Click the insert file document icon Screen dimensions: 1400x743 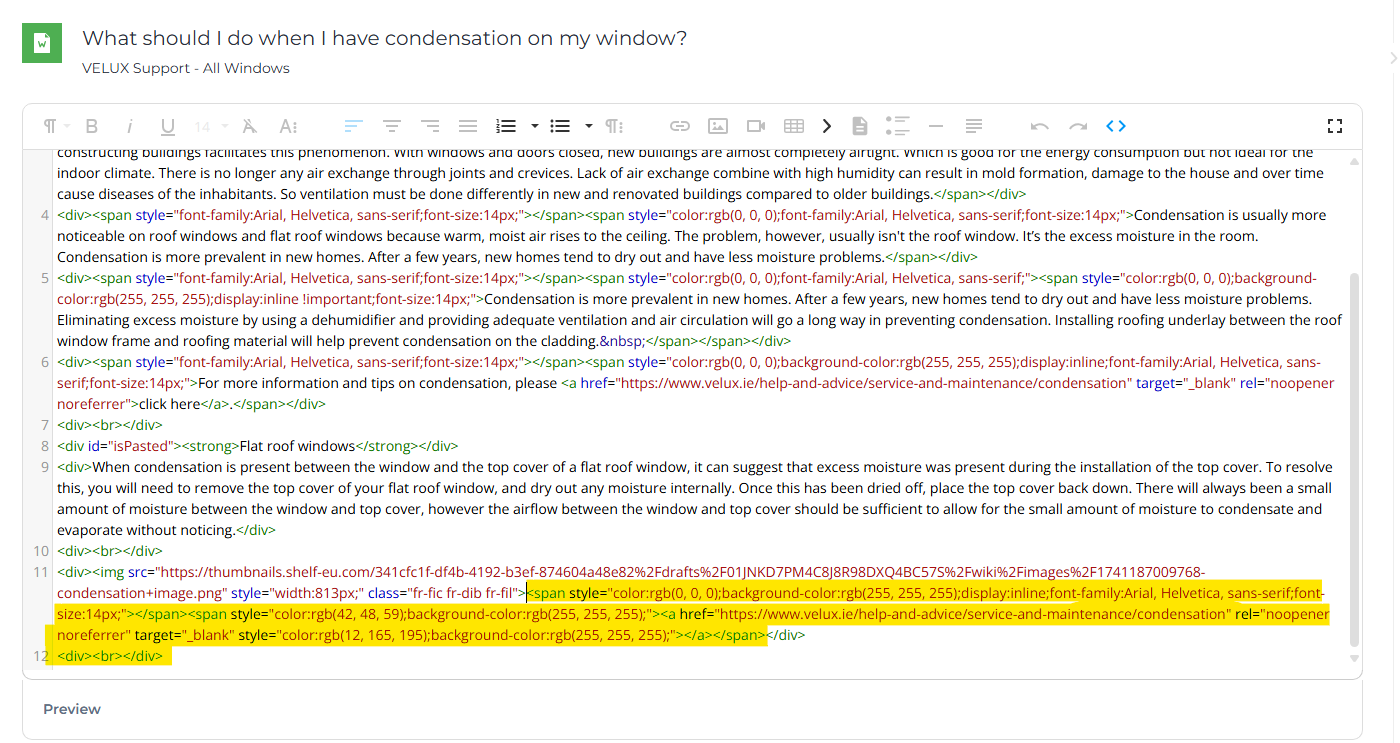[x=859, y=126]
